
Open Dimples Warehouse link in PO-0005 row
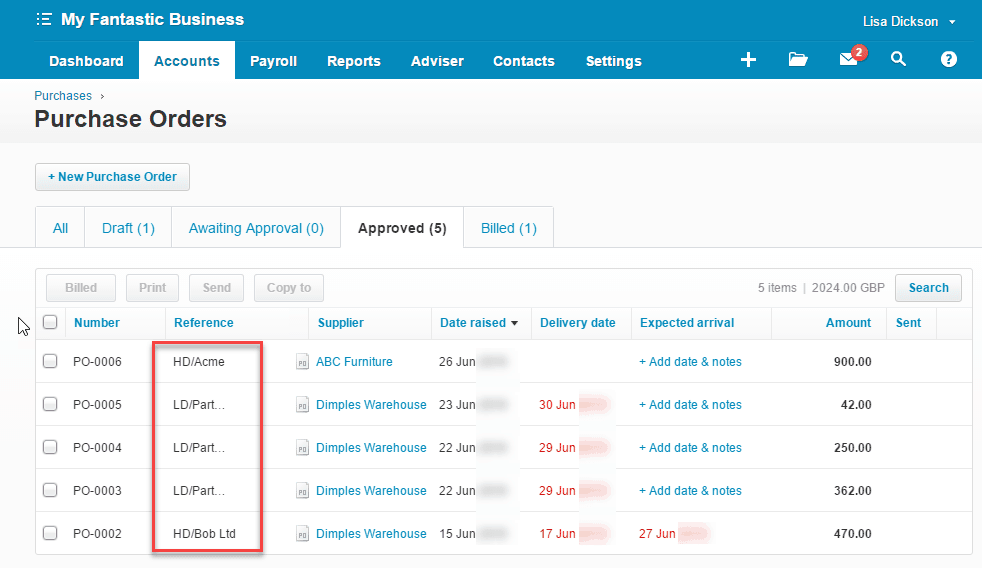(x=371, y=405)
